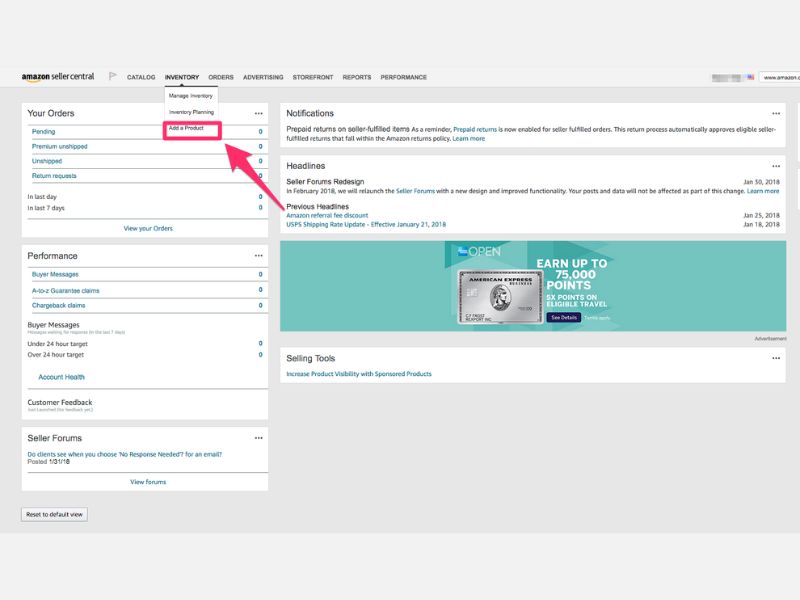800x600 pixels.
Task: Open the Storefront menu
Action: coord(313,77)
